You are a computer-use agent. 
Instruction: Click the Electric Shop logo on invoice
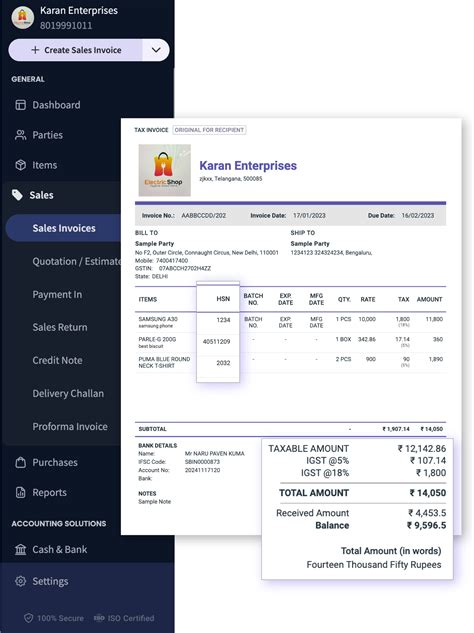click(x=165, y=170)
